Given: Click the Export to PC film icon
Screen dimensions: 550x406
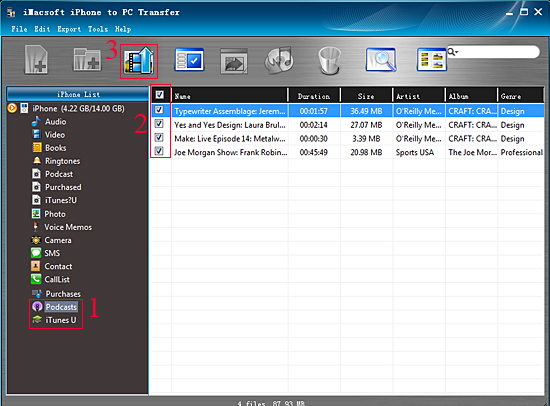Looking at the screenshot, I should click(139, 61).
